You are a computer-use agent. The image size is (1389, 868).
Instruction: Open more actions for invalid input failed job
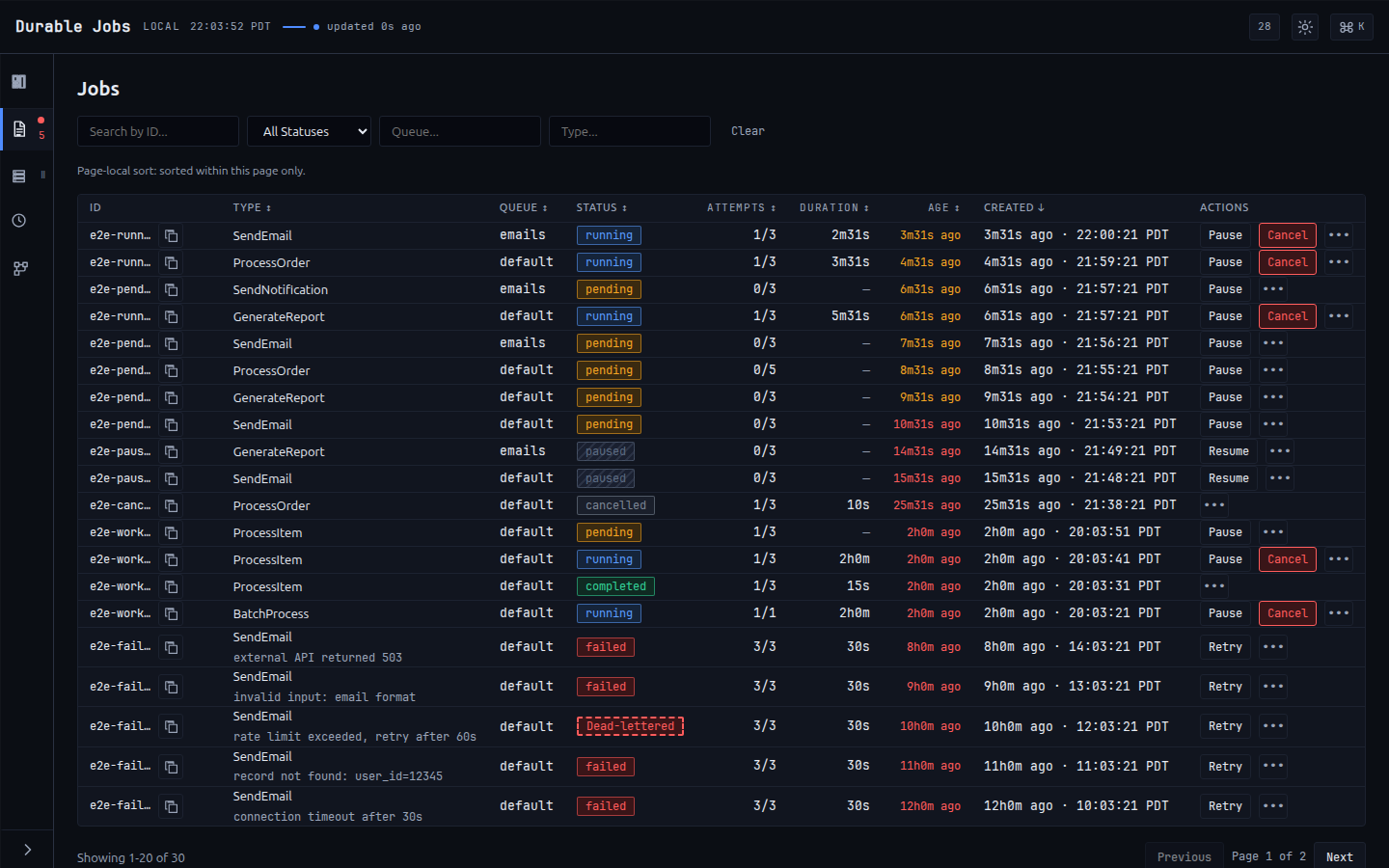coord(1273,687)
